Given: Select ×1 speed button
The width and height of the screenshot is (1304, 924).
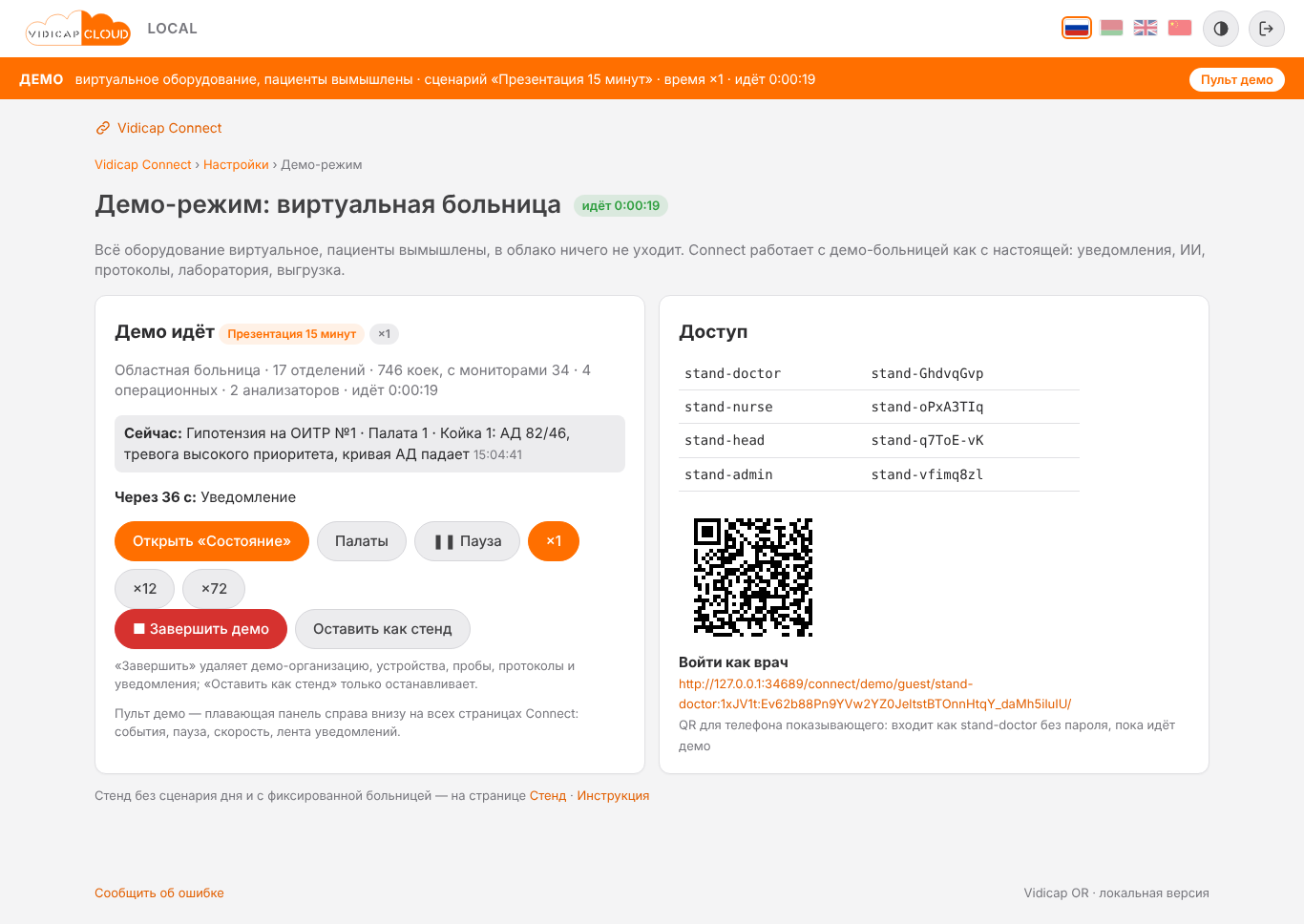Looking at the screenshot, I should tap(554, 541).
